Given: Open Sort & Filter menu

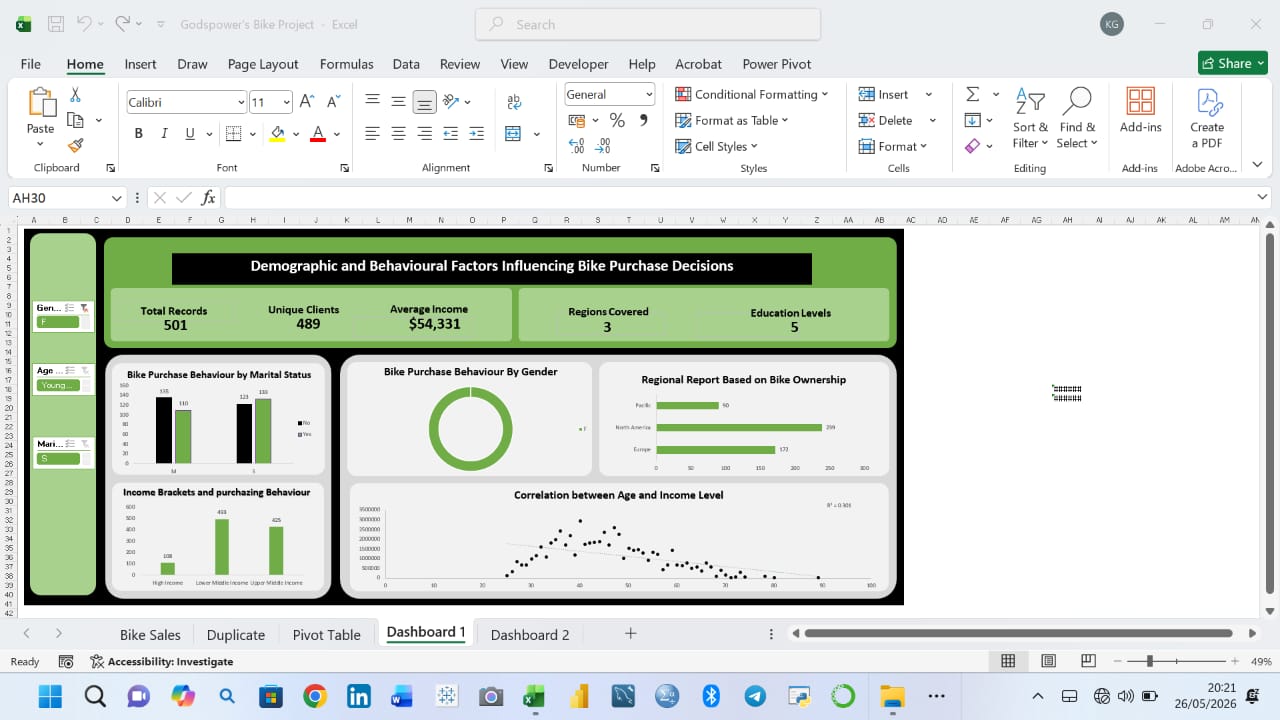Looking at the screenshot, I should 1030,118.
